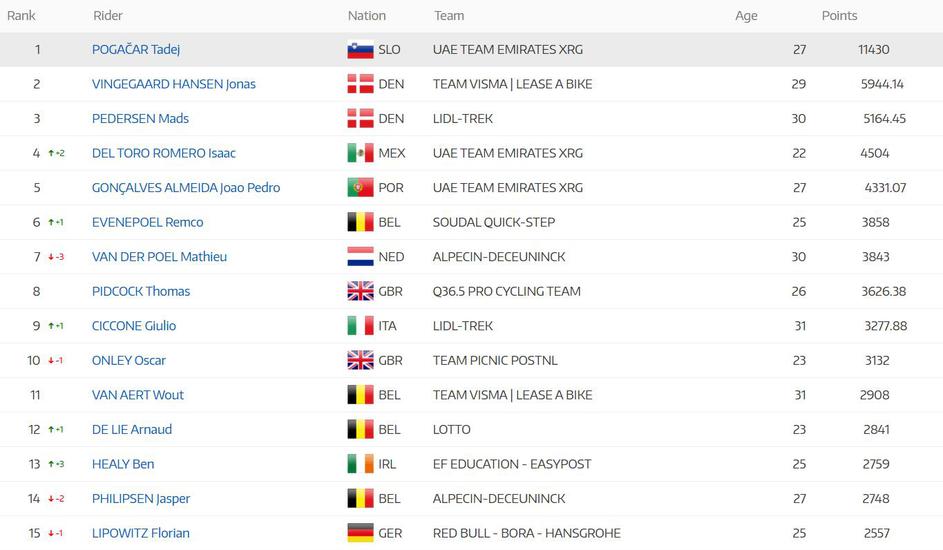Click the Points column header
This screenshot has height=550, width=943.
[x=839, y=16]
